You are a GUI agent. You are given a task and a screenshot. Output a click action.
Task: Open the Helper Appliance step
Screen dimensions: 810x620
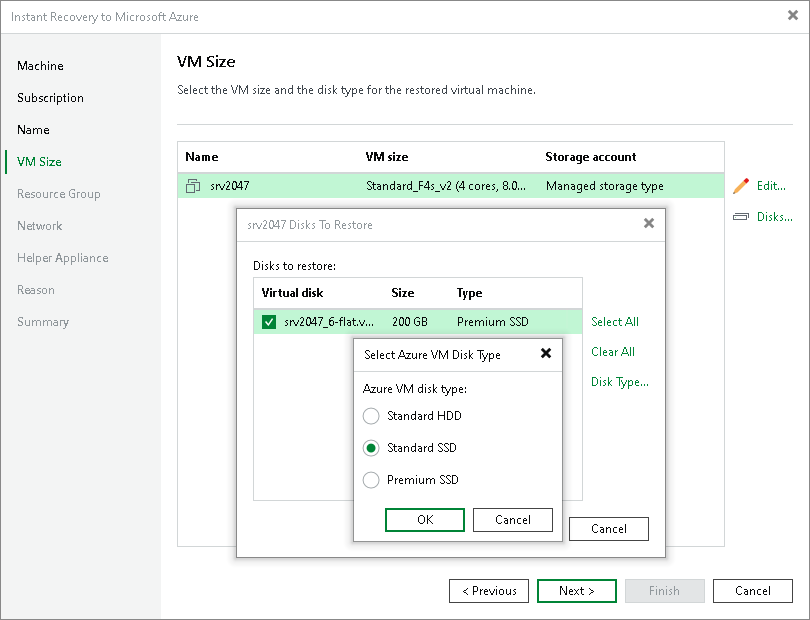[x=63, y=258]
